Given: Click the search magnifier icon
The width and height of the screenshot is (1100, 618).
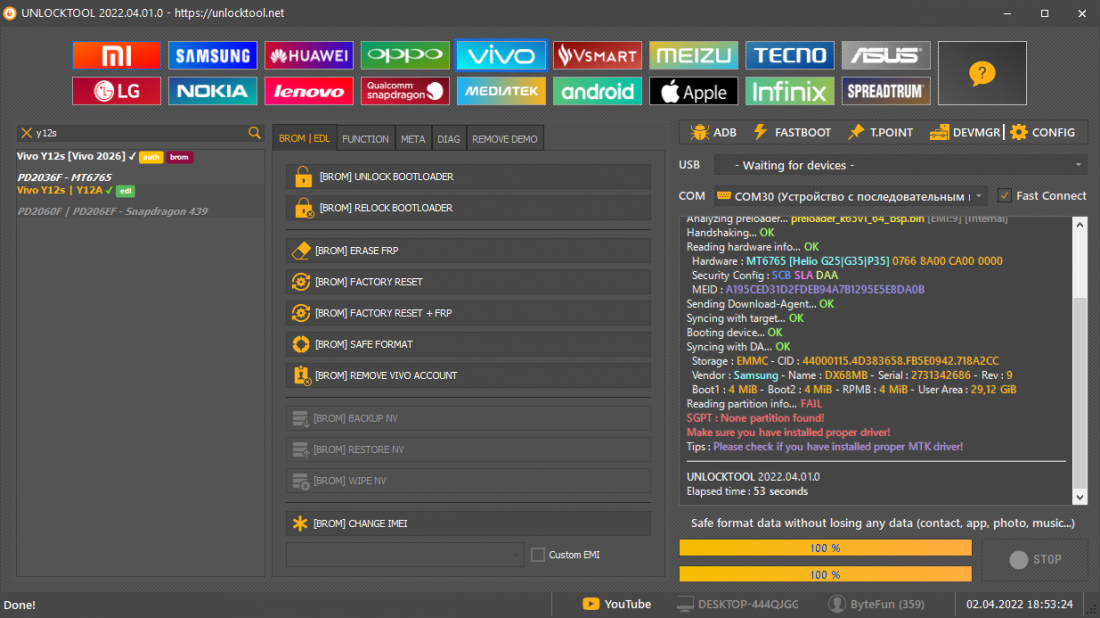Looking at the screenshot, I should click(255, 133).
